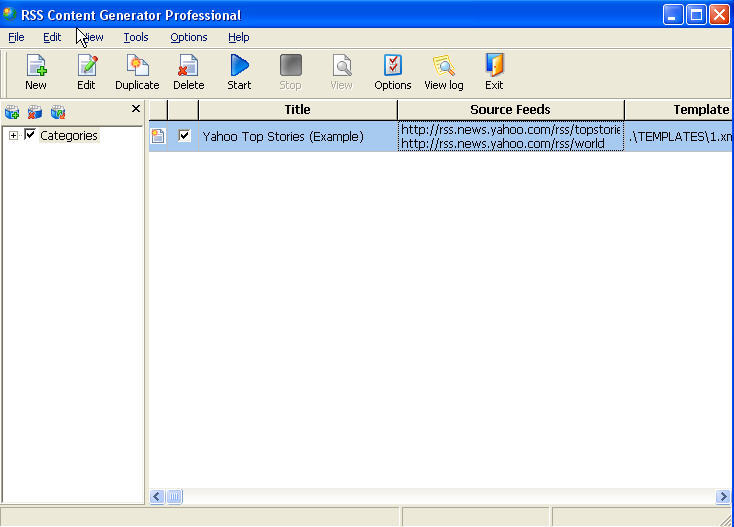Select Categories tree label
Viewport: 734px width, 527px height.
69,135
